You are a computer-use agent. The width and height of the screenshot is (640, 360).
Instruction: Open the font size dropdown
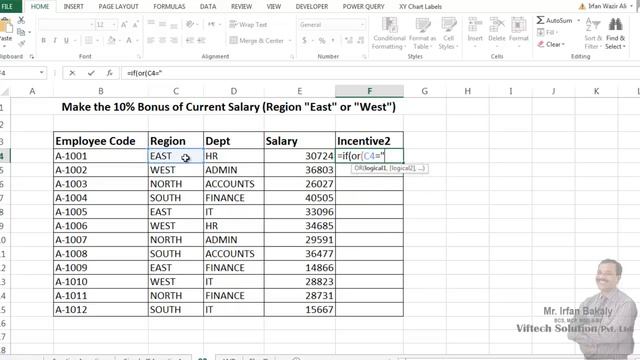[114, 25]
